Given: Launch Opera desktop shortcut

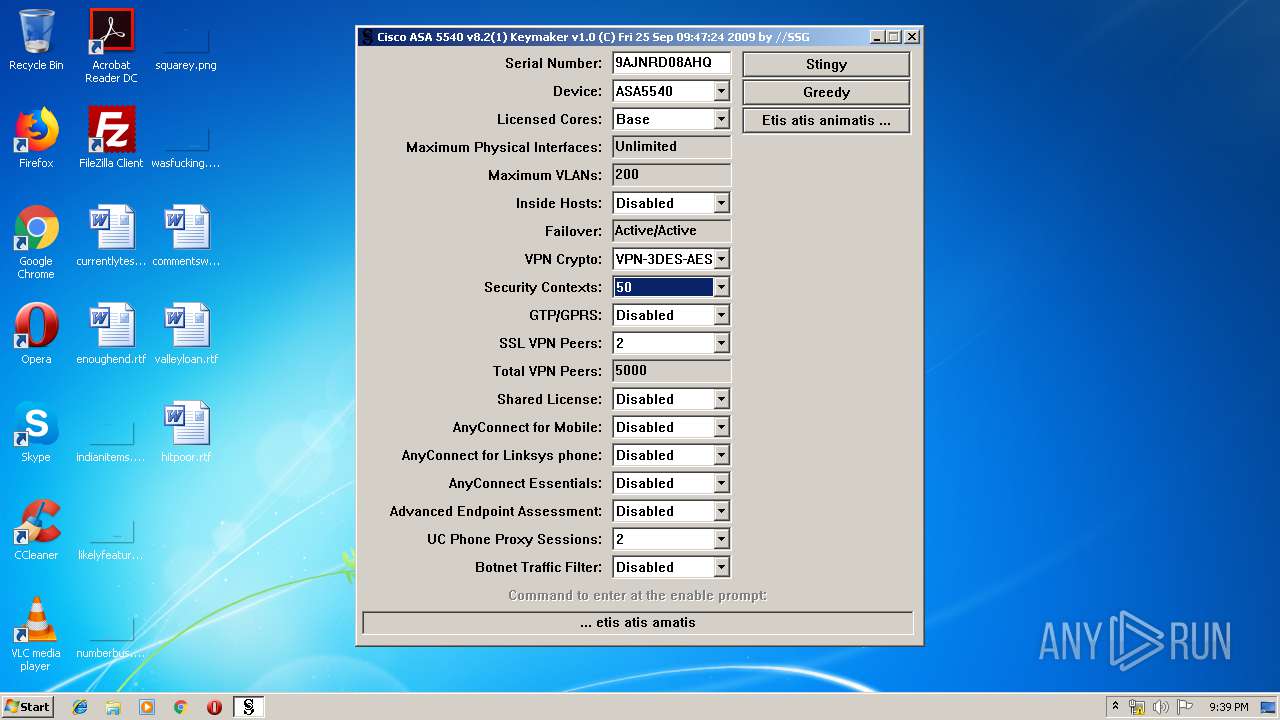Looking at the screenshot, I should 36,334.
